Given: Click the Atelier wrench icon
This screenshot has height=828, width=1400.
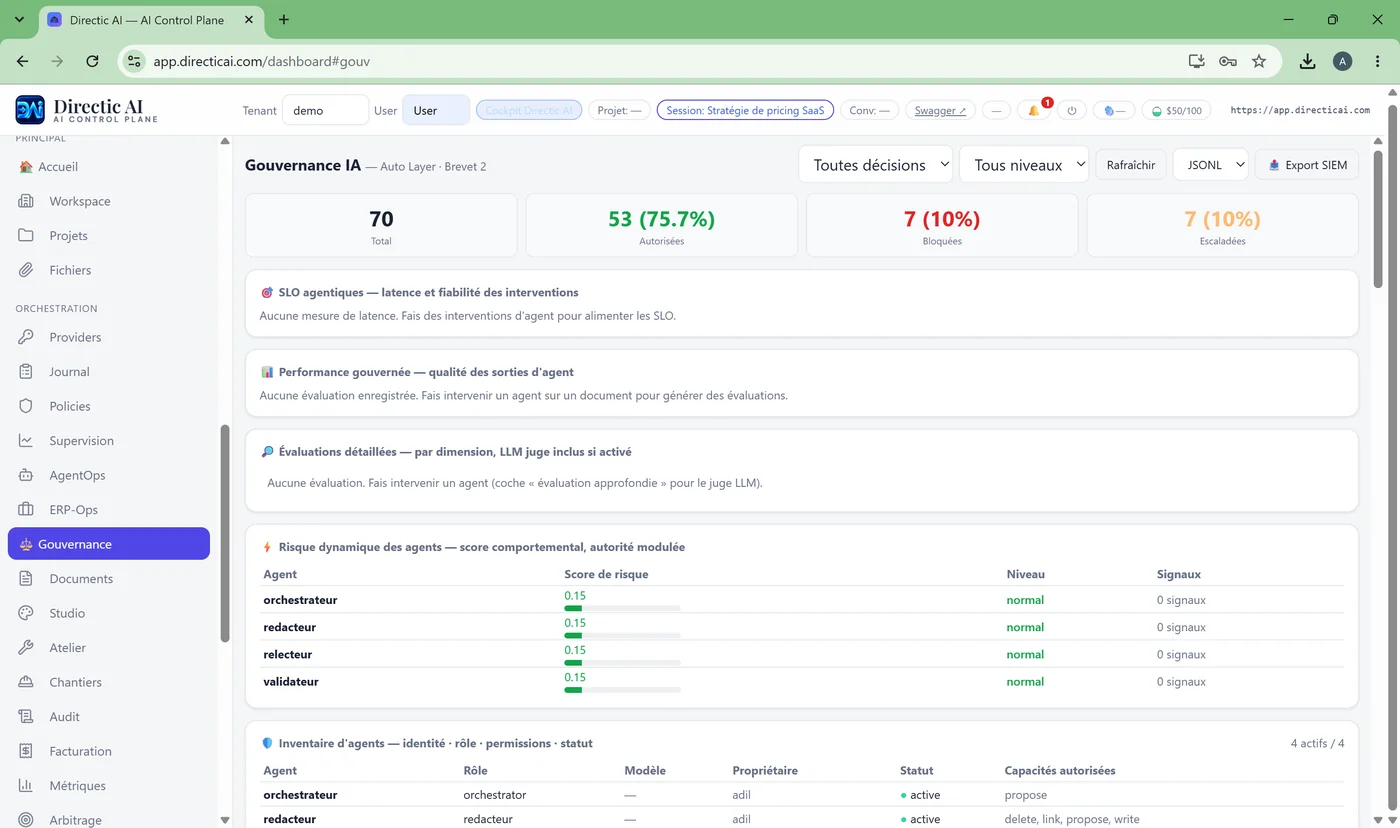Looking at the screenshot, I should 27,648.
